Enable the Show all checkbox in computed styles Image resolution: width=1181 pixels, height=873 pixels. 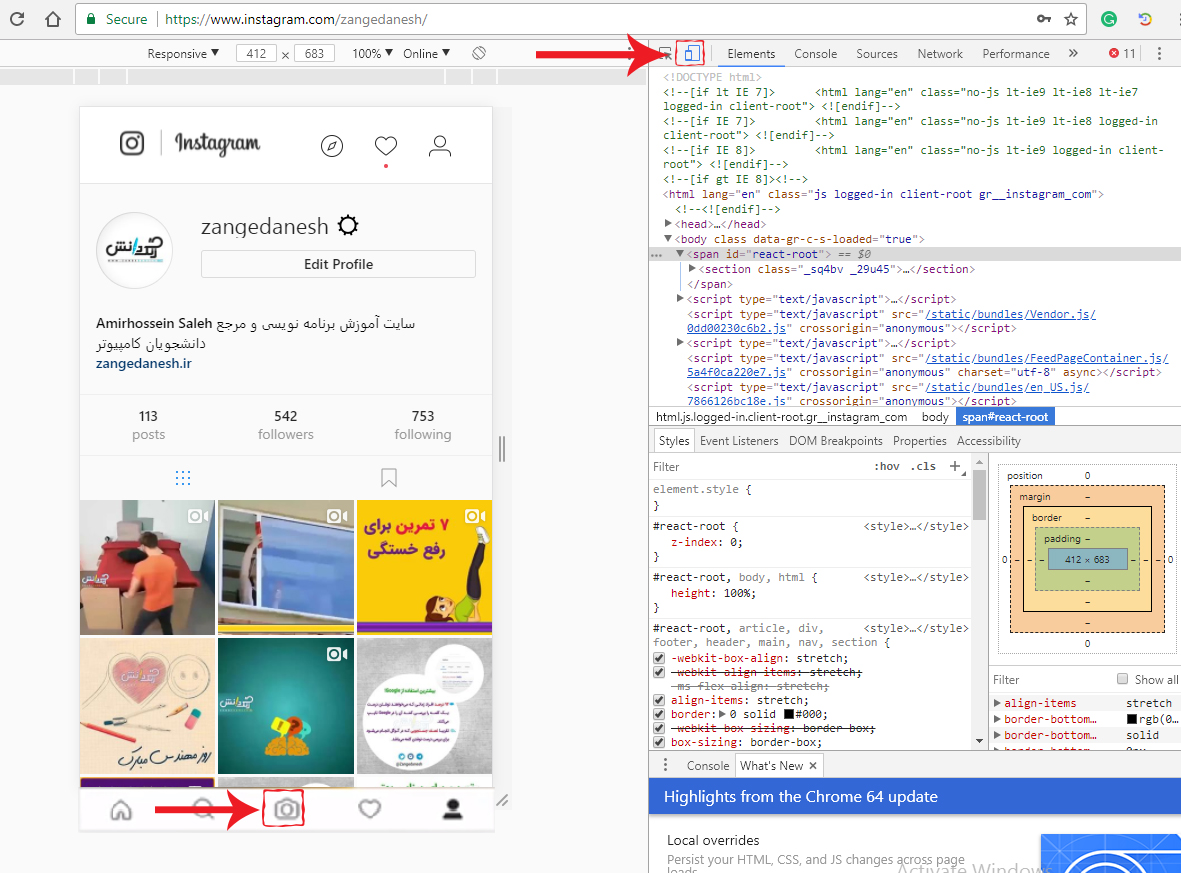[x=1122, y=679]
